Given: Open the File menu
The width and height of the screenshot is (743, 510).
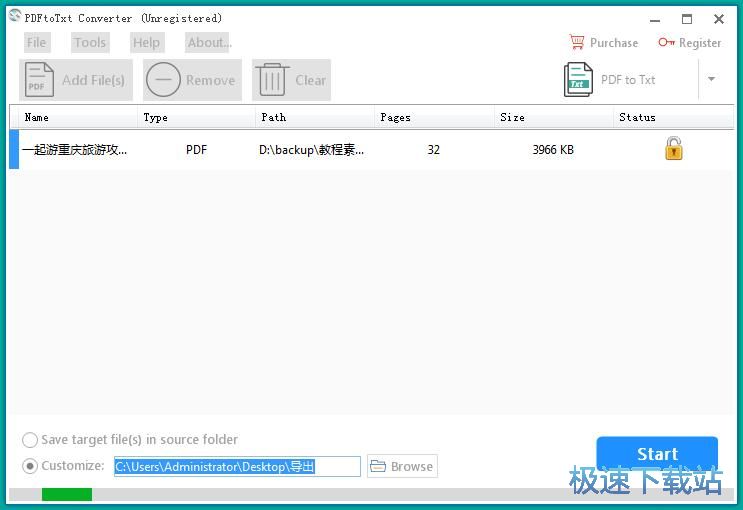Looking at the screenshot, I should [36, 43].
